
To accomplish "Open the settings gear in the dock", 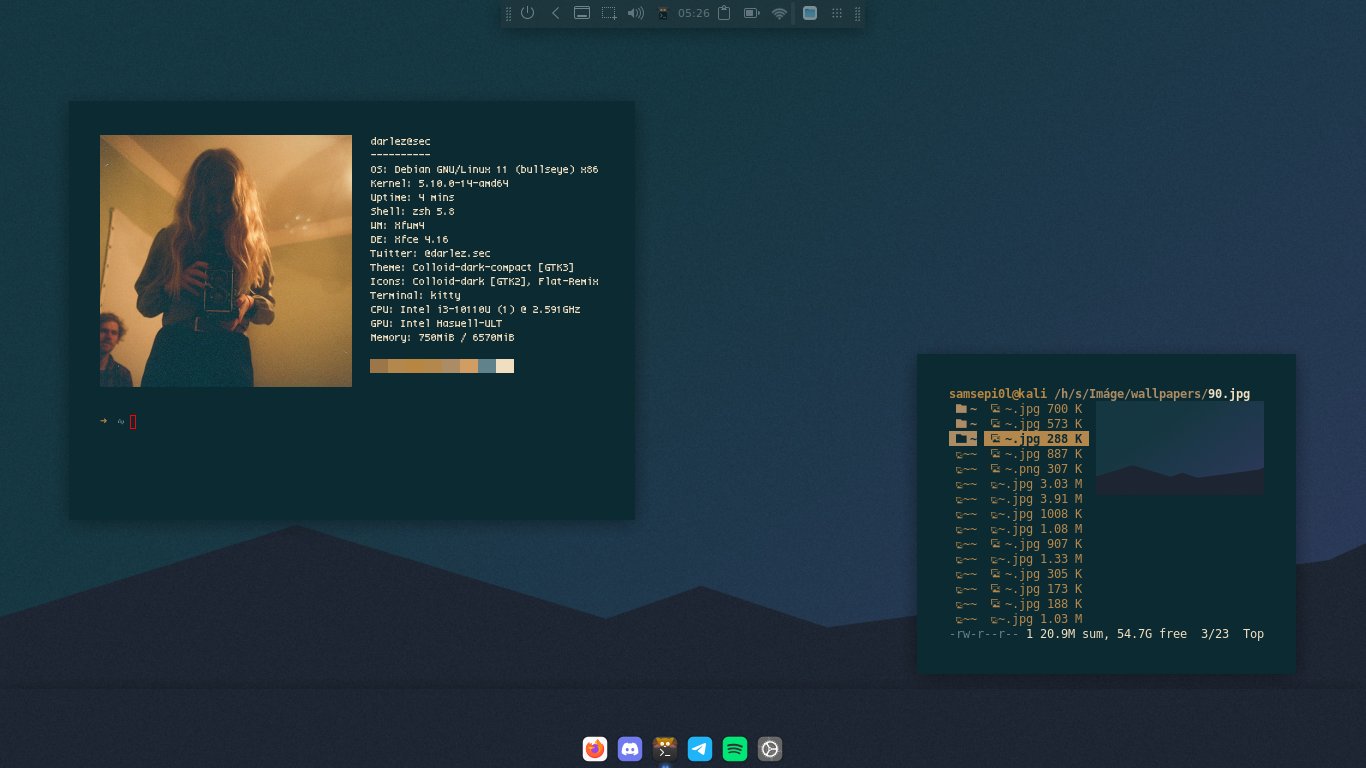I will [770, 748].
